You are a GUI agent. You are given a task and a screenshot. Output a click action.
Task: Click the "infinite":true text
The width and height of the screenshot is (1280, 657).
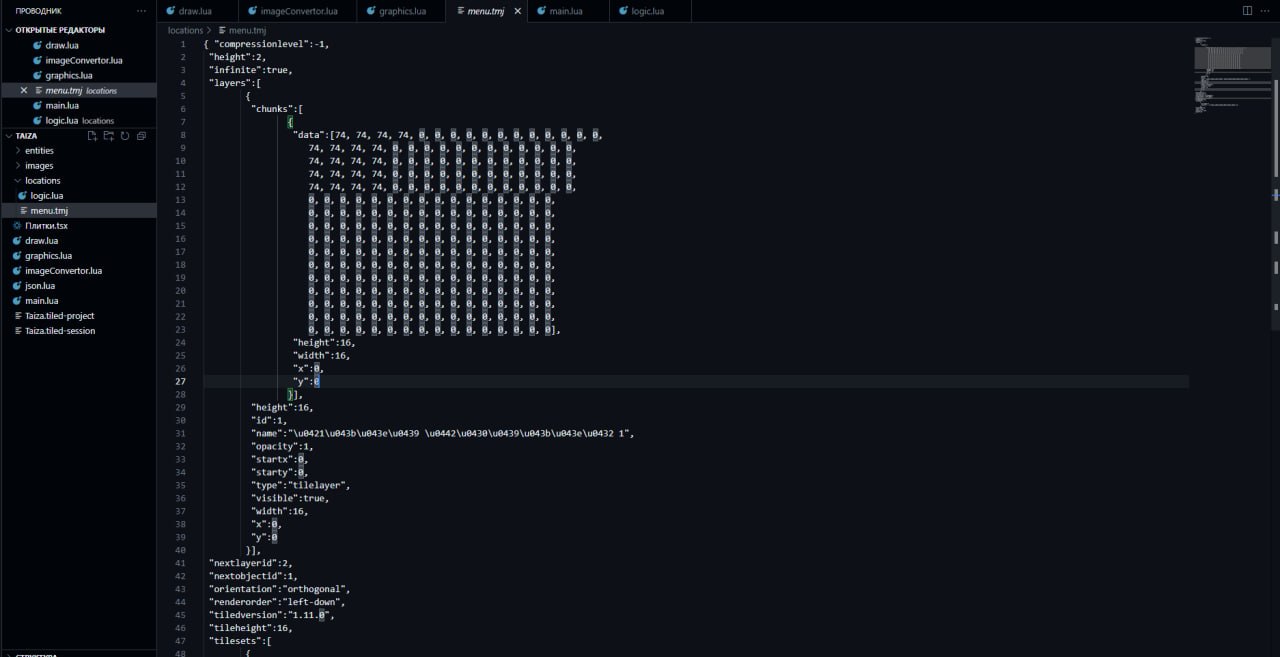tap(250, 70)
